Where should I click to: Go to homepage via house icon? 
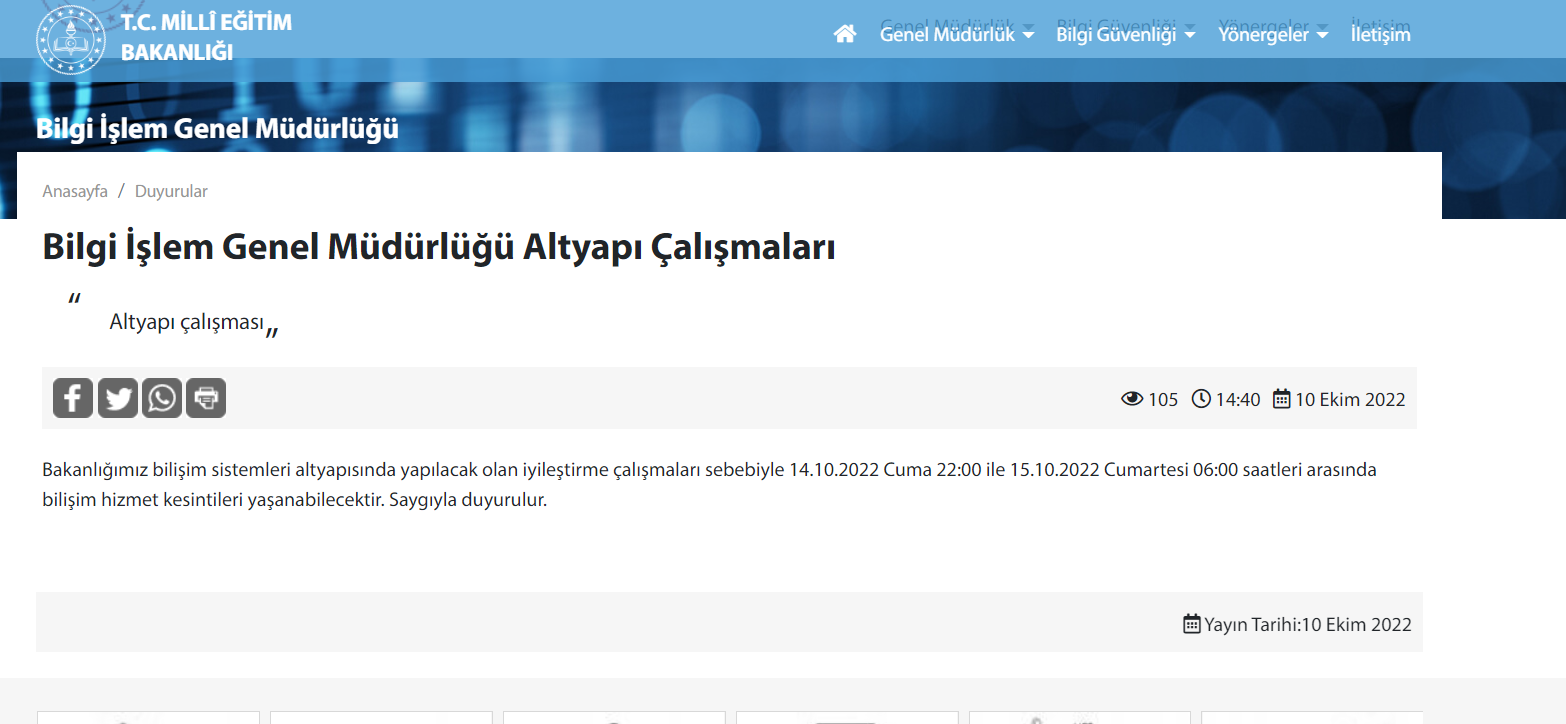pos(845,34)
